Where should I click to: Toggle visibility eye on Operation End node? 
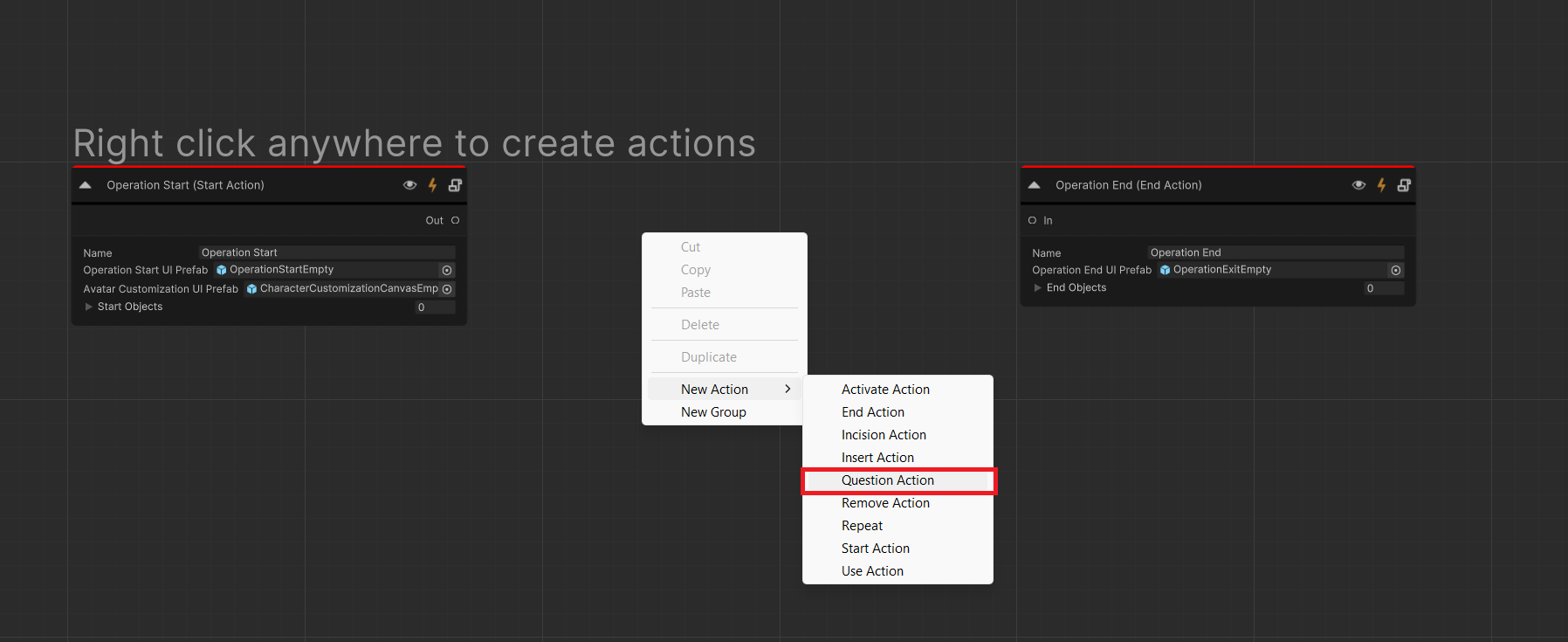1358,185
